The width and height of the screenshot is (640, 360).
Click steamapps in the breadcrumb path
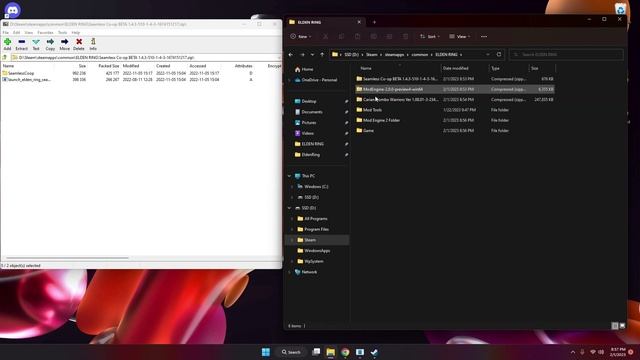(394, 54)
